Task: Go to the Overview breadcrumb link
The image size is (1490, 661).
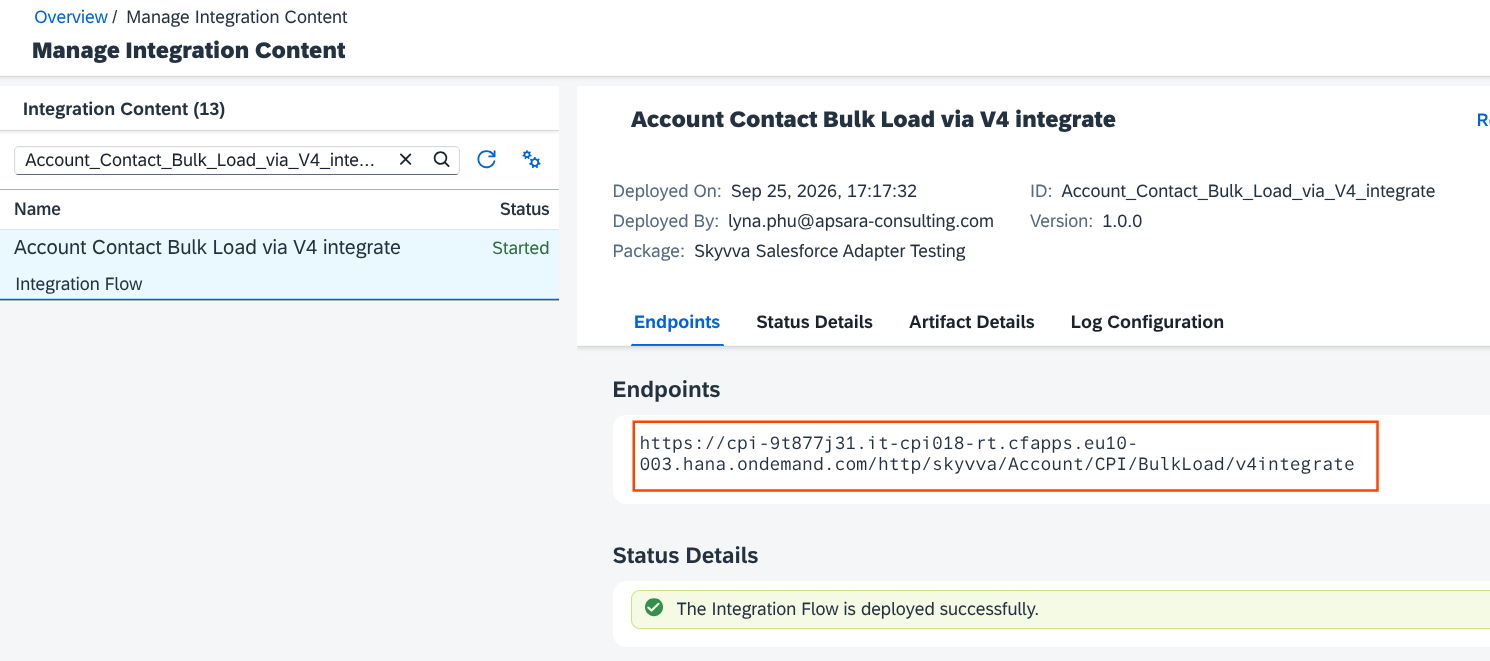Action: [71, 17]
